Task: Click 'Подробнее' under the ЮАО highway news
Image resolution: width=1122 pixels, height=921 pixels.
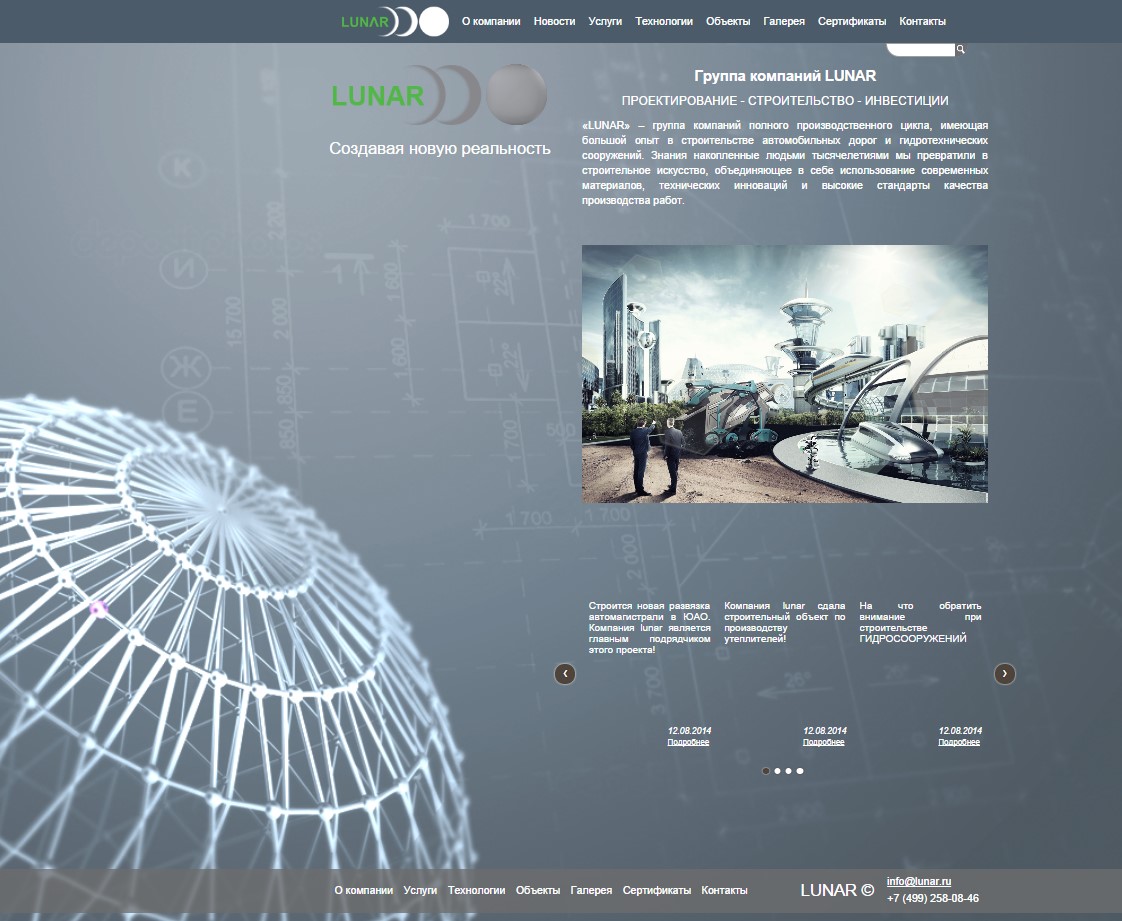Action: [x=688, y=742]
